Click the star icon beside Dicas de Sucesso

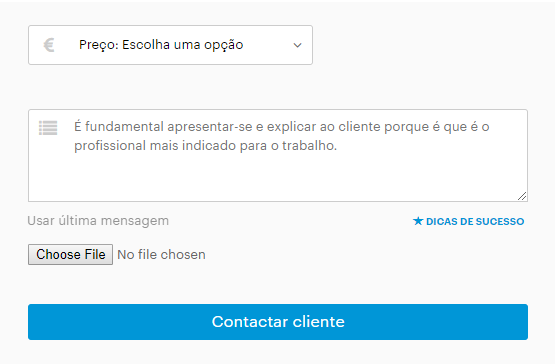(x=418, y=221)
